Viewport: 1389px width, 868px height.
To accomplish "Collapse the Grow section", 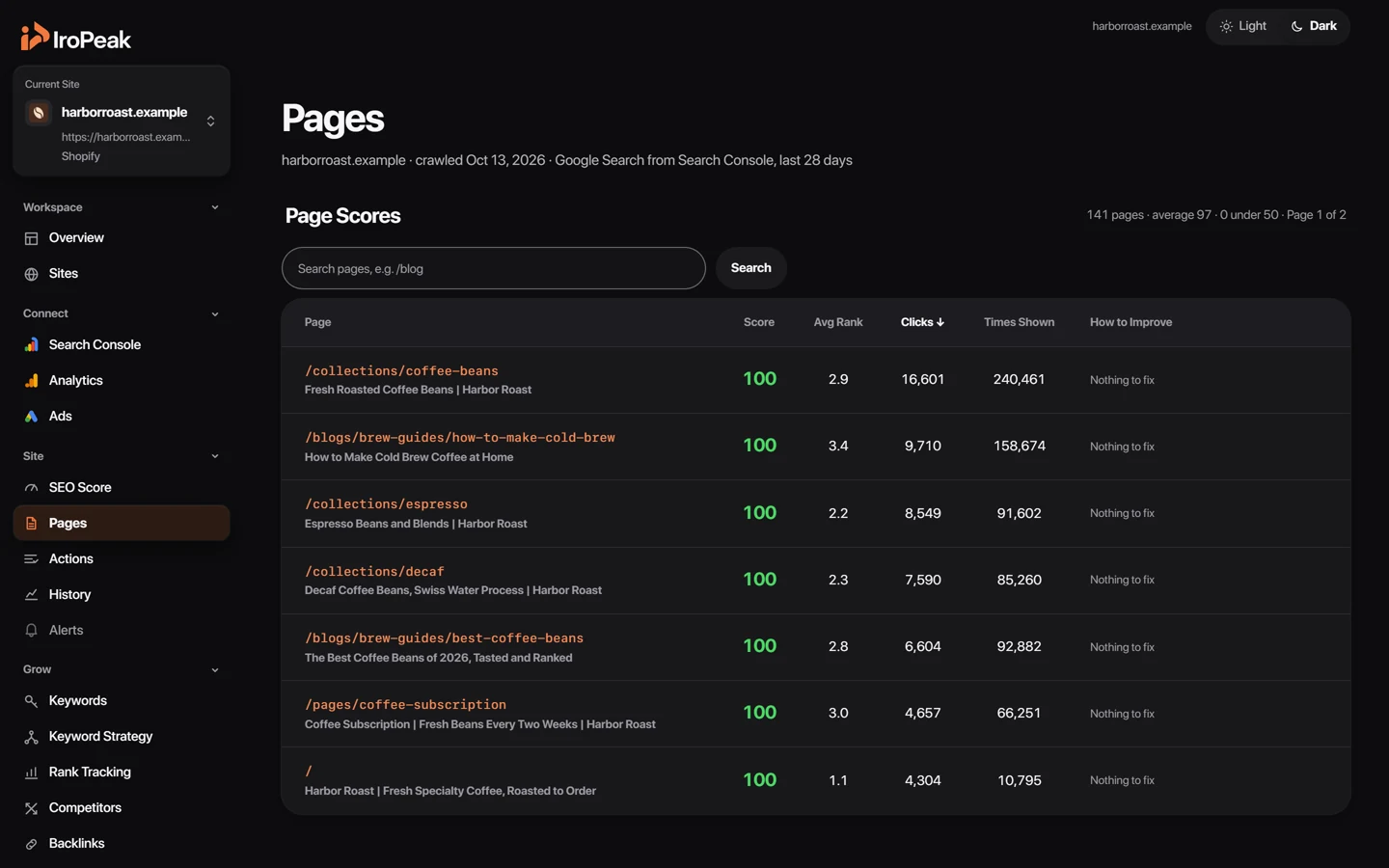I will pyautogui.click(x=215, y=669).
